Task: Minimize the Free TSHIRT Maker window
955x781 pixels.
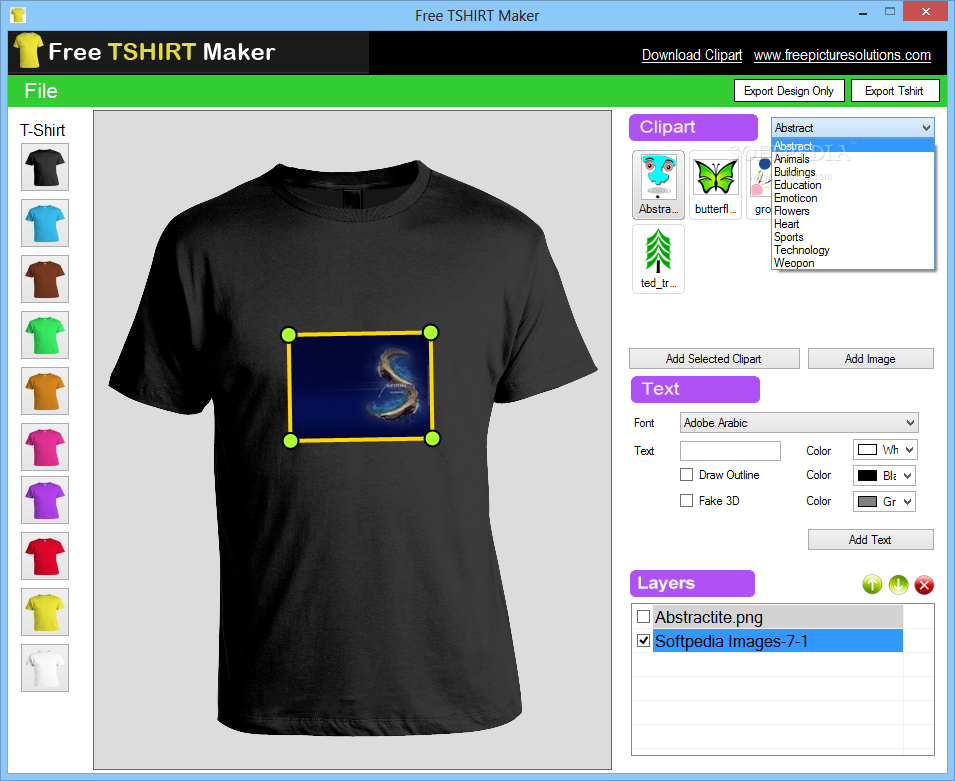Action: click(863, 12)
